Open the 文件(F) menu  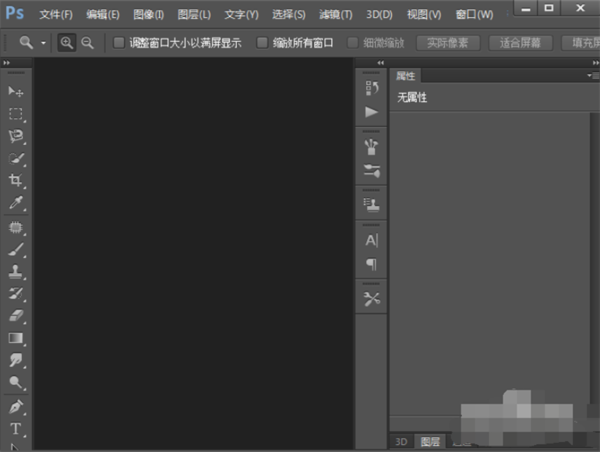56,15
